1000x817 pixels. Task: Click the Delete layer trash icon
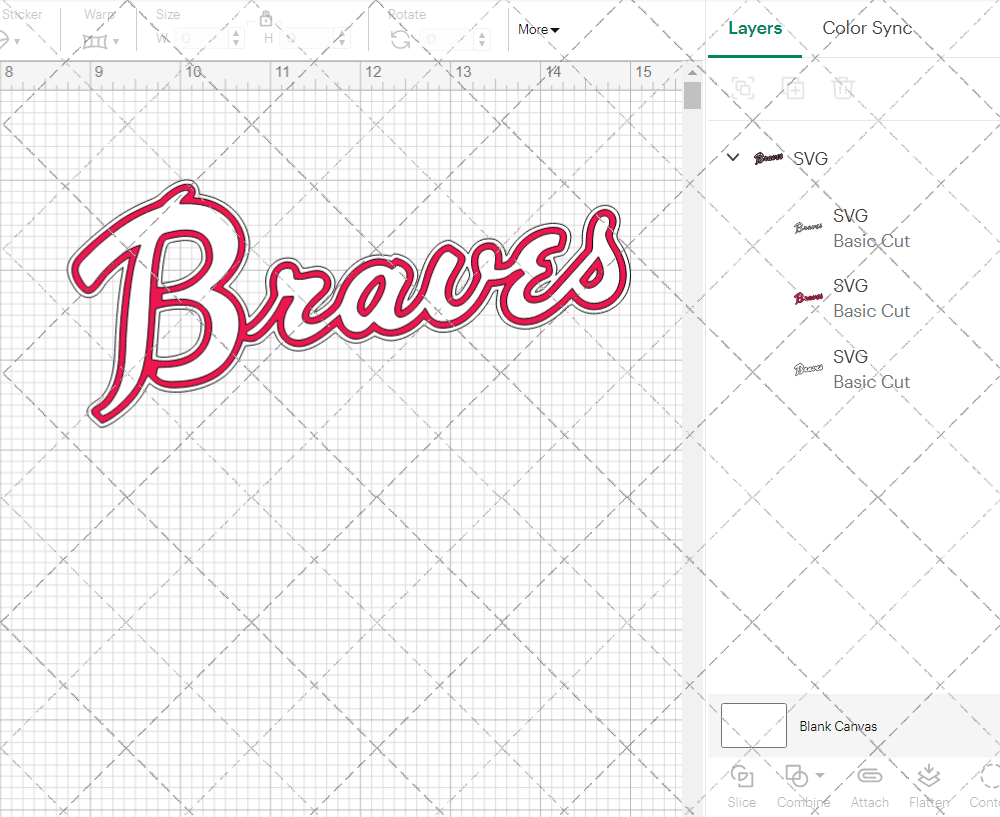tap(843, 87)
